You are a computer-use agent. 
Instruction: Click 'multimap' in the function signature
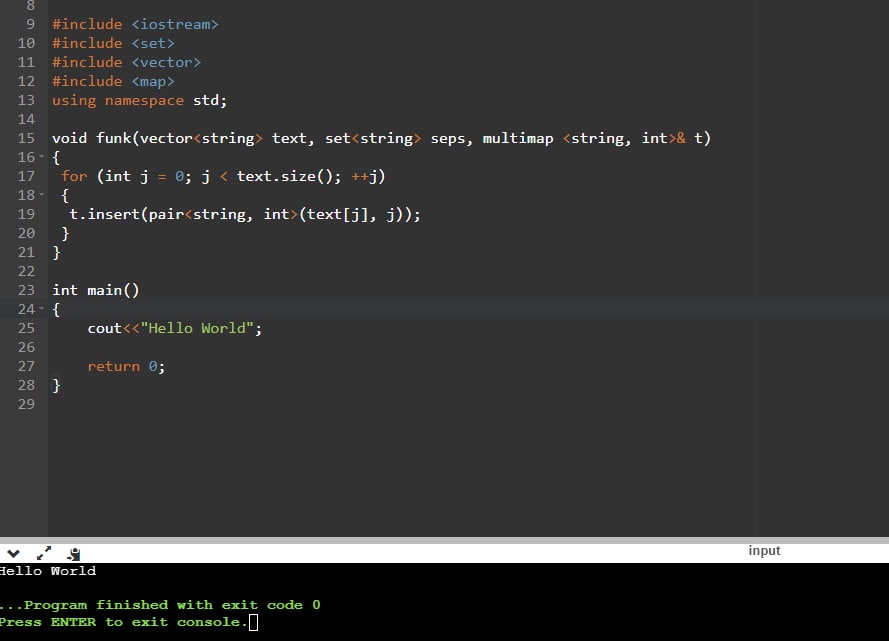518,138
